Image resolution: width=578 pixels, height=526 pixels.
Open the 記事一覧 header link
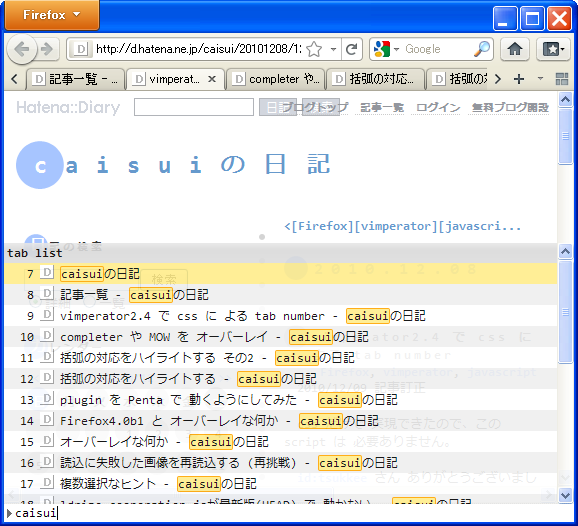pyautogui.click(x=382, y=108)
